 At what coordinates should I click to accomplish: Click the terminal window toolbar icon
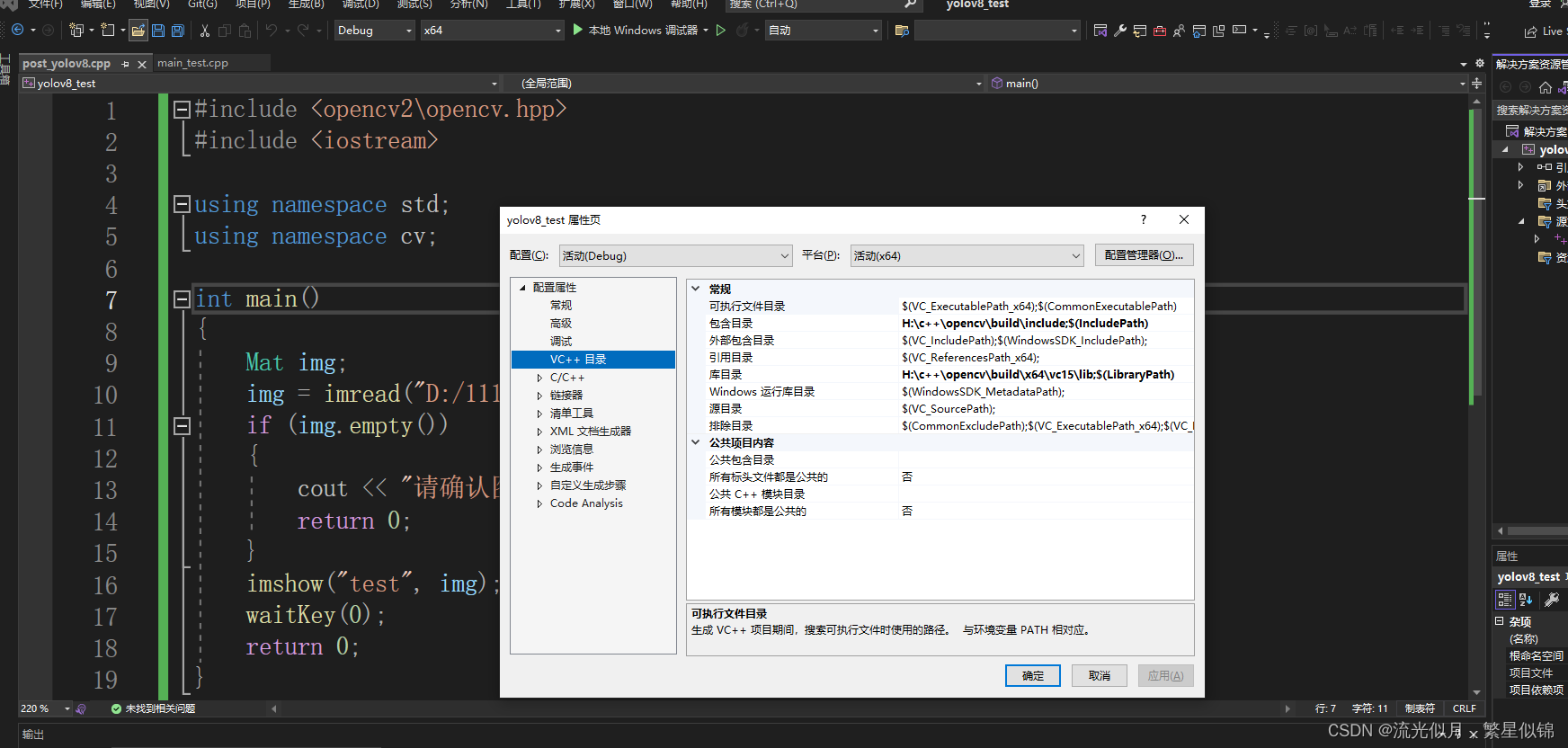point(1240,31)
